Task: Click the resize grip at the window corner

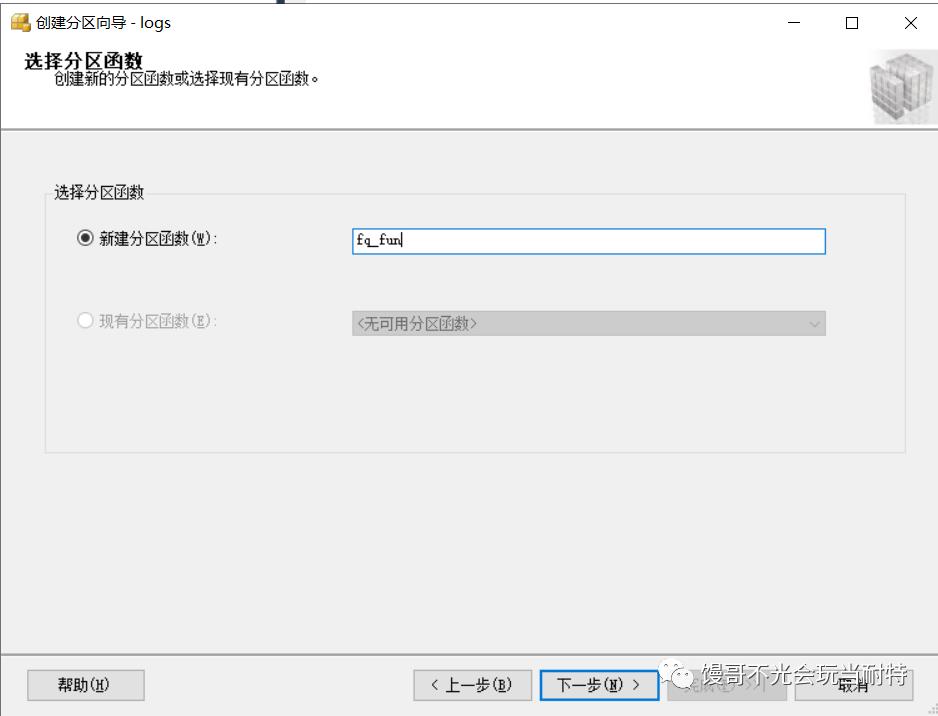Action: (931, 709)
